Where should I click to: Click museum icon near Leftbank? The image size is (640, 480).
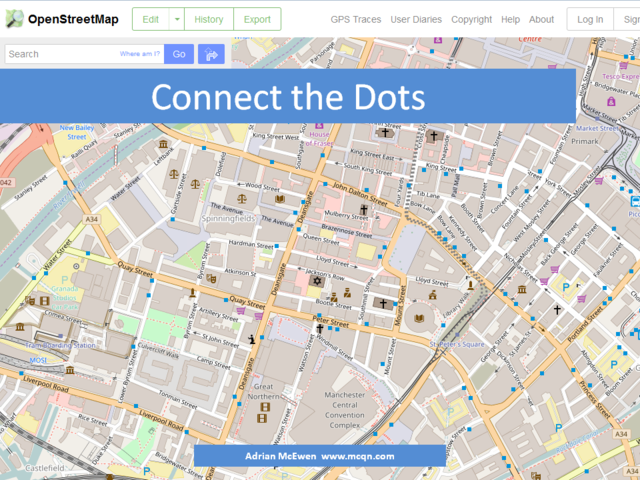(163, 144)
